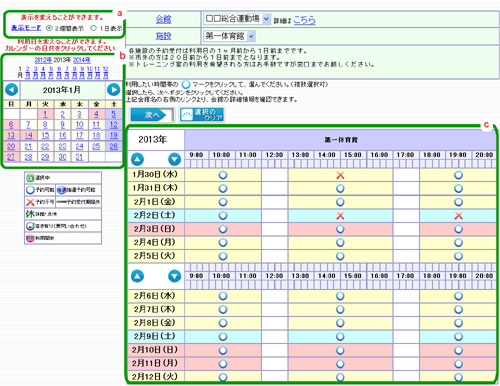Image resolution: width=500 pixels, height=386 pixels.
Task: Click the 第一体育館 table header
Action: [x=341, y=140]
